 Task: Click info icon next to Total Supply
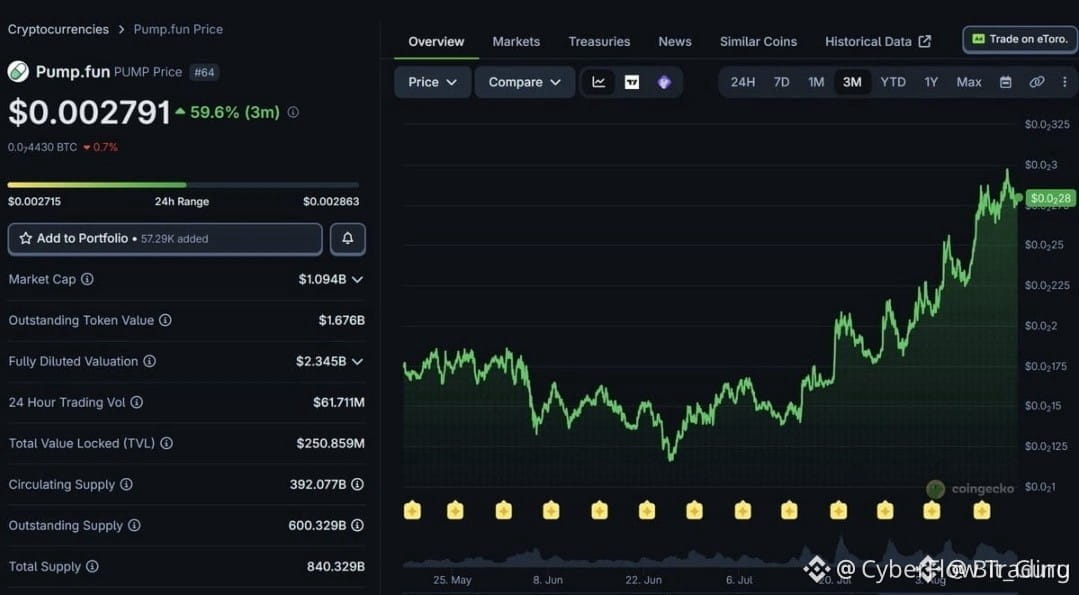click(x=92, y=567)
